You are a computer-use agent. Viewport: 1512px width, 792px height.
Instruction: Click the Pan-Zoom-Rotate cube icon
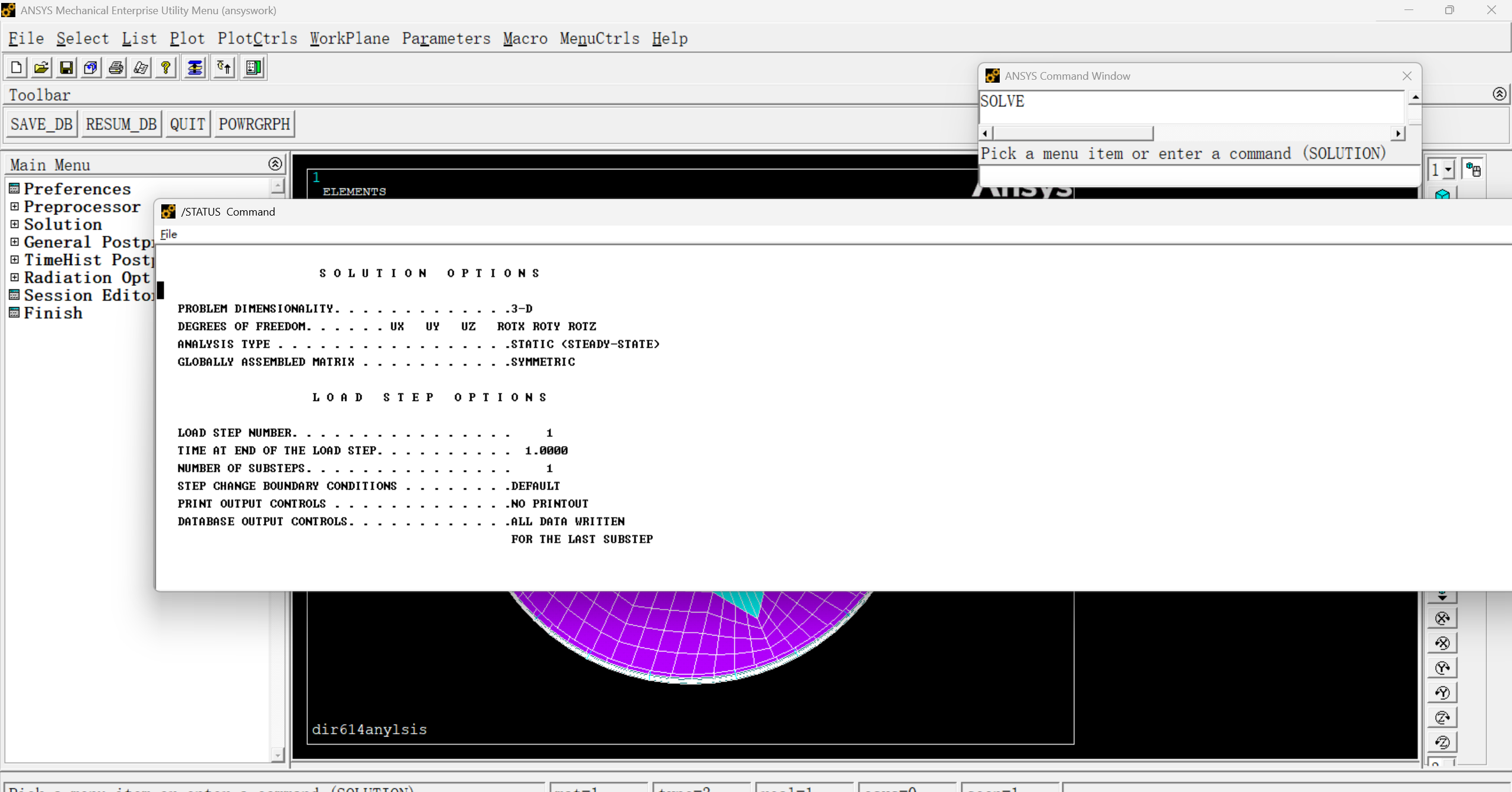(x=91, y=67)
